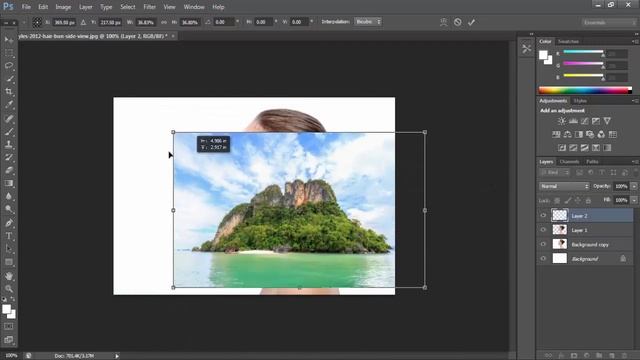The height and width of the screenshot is (360, 640).
Task: Close the document tab
Action: 173,36
